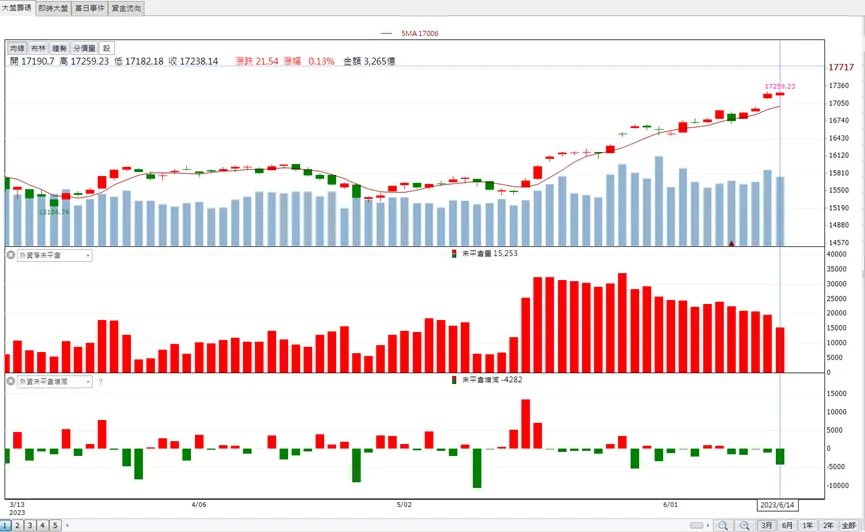Go to chart page 1
The image size is (865, 532).
[x=6, y=525]
